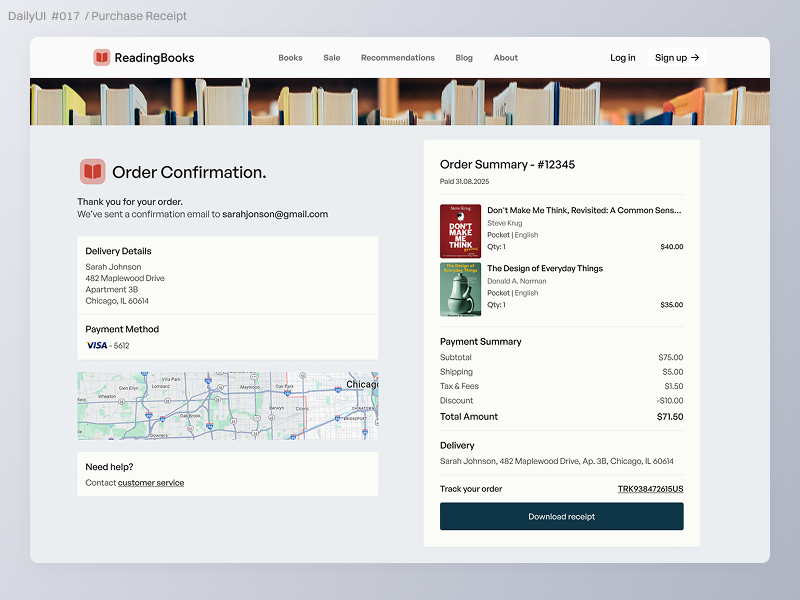Click the Log in link
This screenshot has width=800, height=600.
623,58
